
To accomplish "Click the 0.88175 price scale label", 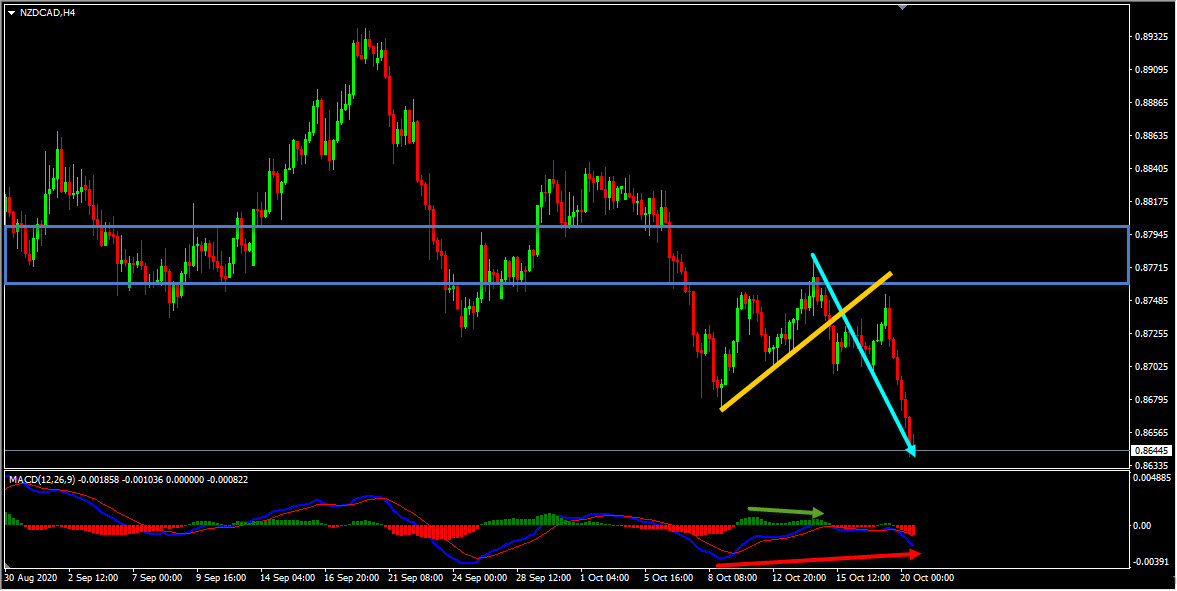I will point(1151,201).
